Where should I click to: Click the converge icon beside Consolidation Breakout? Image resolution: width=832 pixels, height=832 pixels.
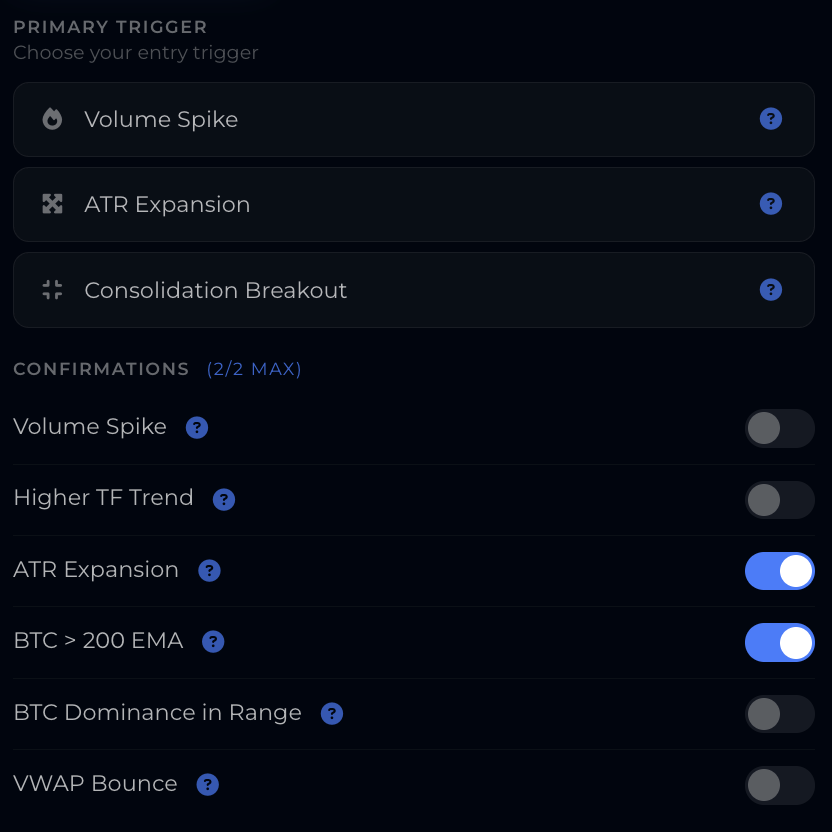click(x=51, y=290)
